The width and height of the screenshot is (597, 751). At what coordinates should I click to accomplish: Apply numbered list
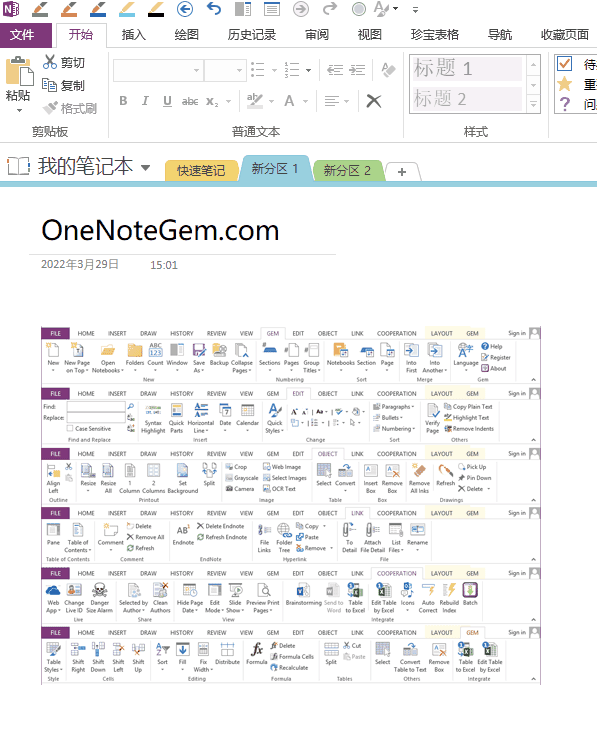(292, 70)
